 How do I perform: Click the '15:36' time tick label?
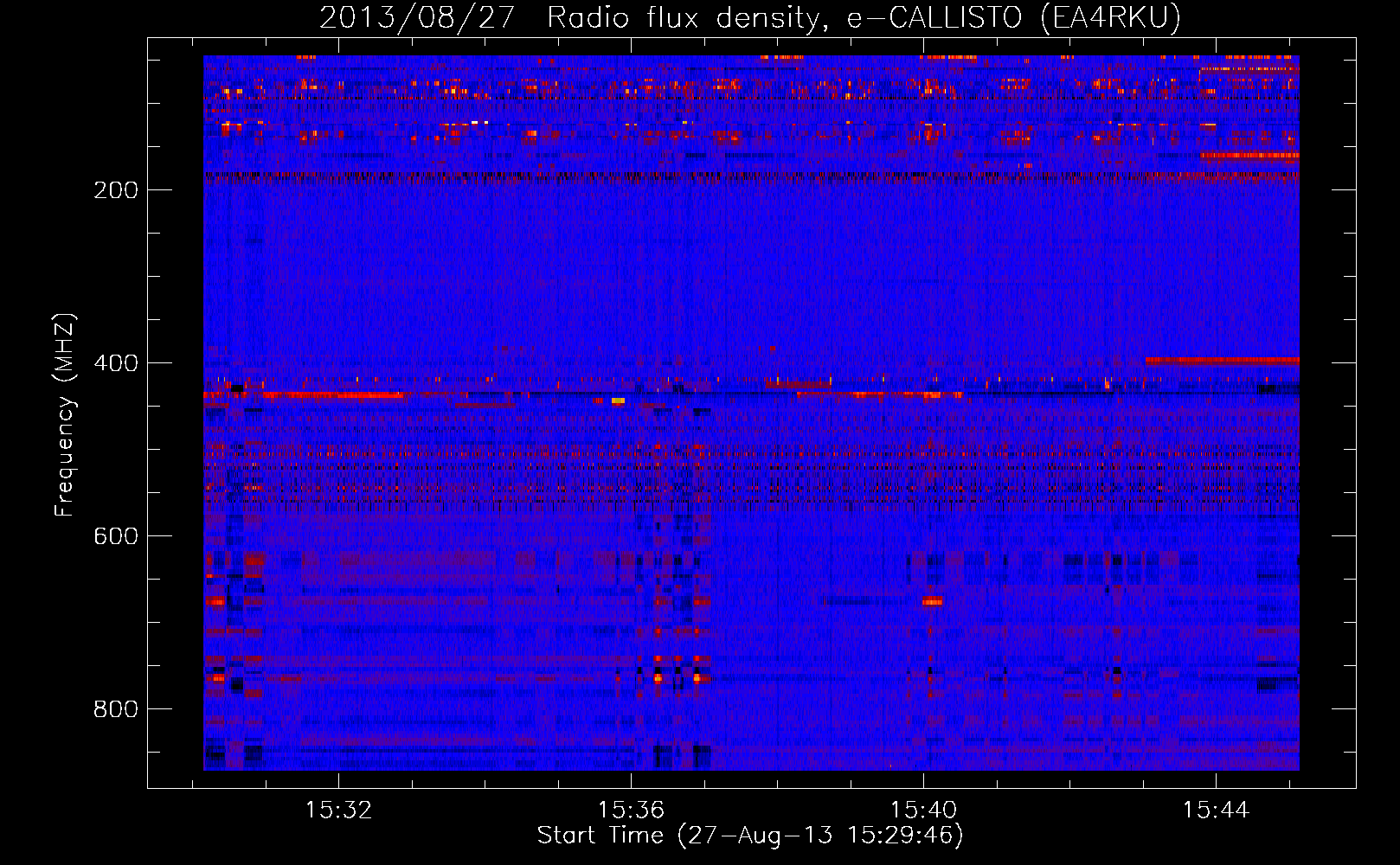pos(631,810)
